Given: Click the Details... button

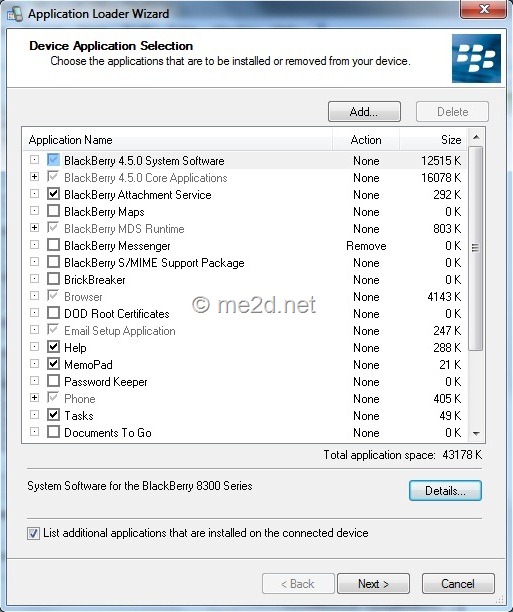Looking at the screenshot, I should click(x=445, y=490).
